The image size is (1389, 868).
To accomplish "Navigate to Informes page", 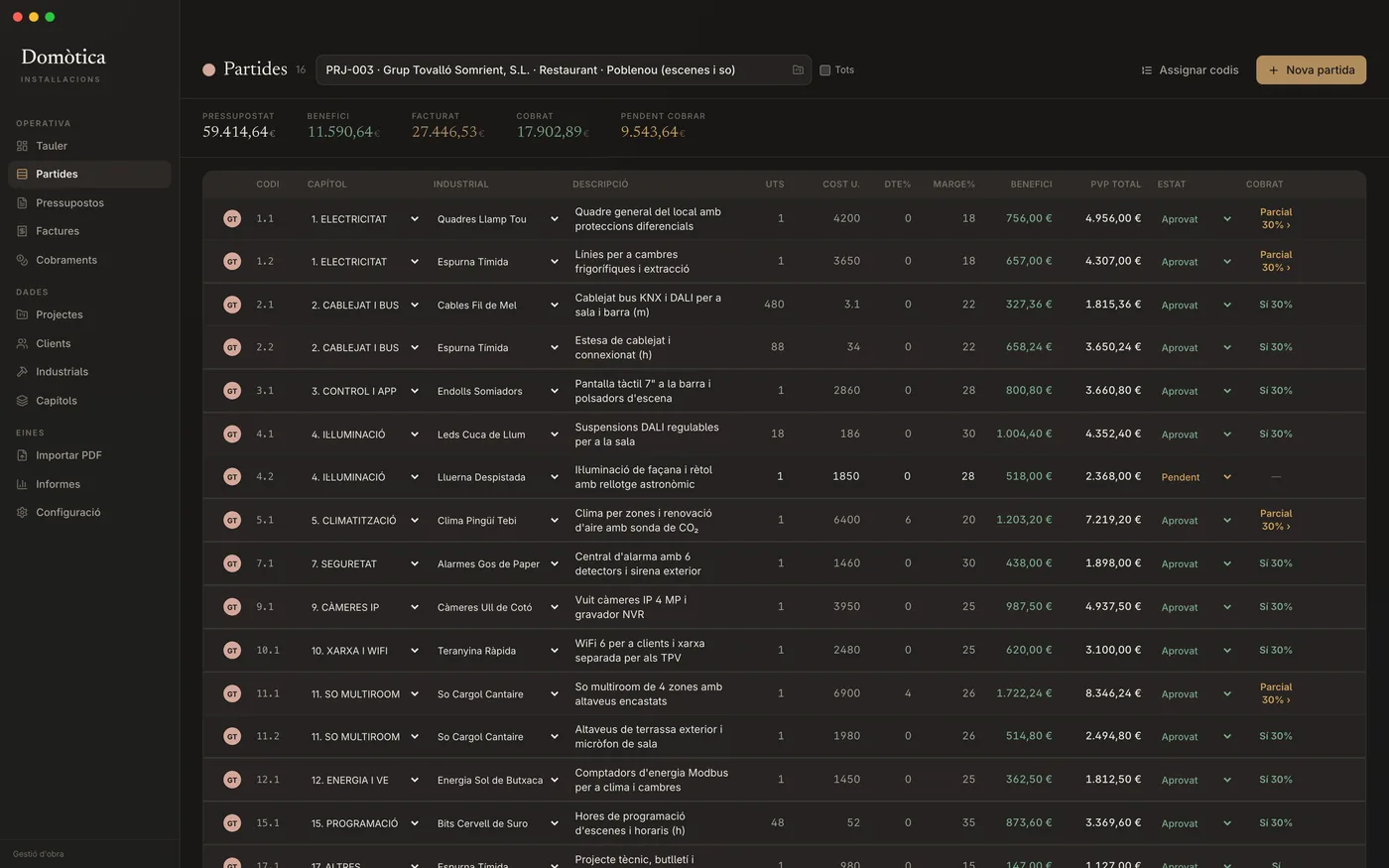I will coord(89,484).
